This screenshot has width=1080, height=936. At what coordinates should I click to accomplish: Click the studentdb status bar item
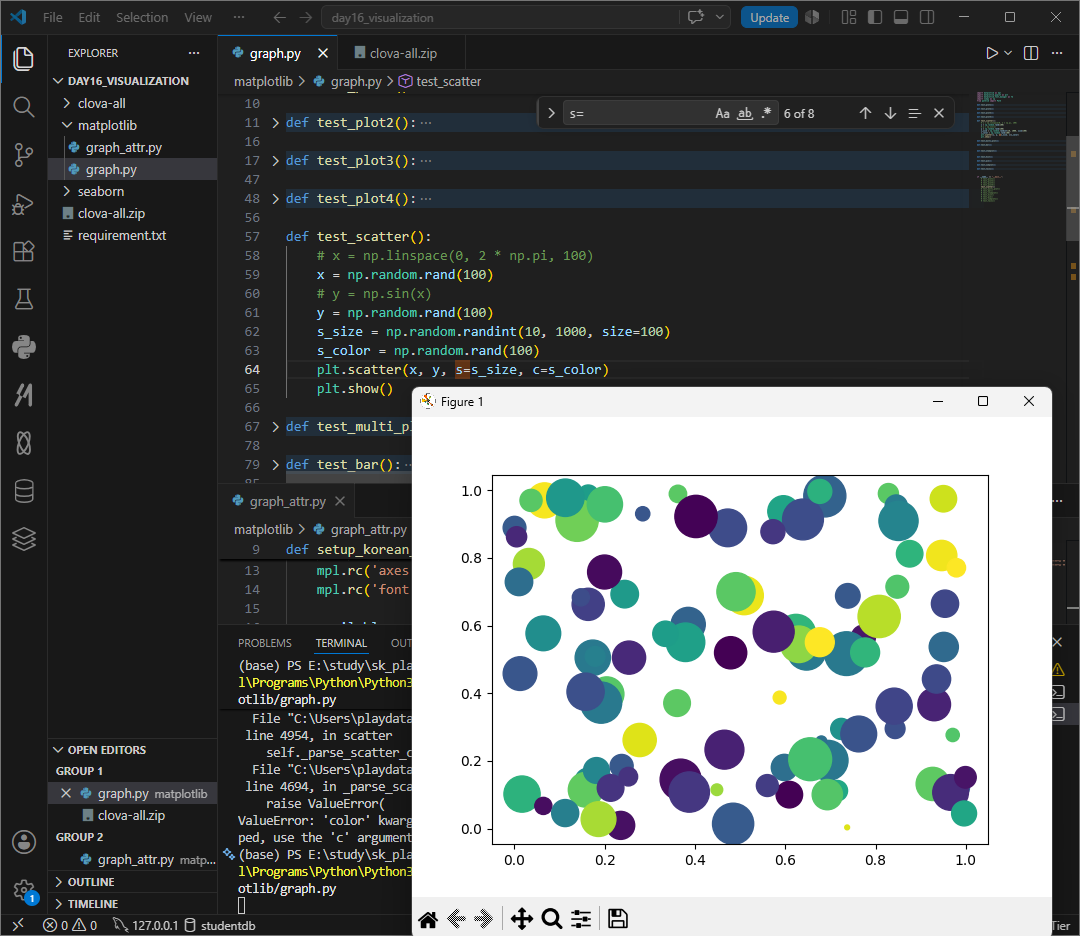pyautogui.click(x=220, y=925)
